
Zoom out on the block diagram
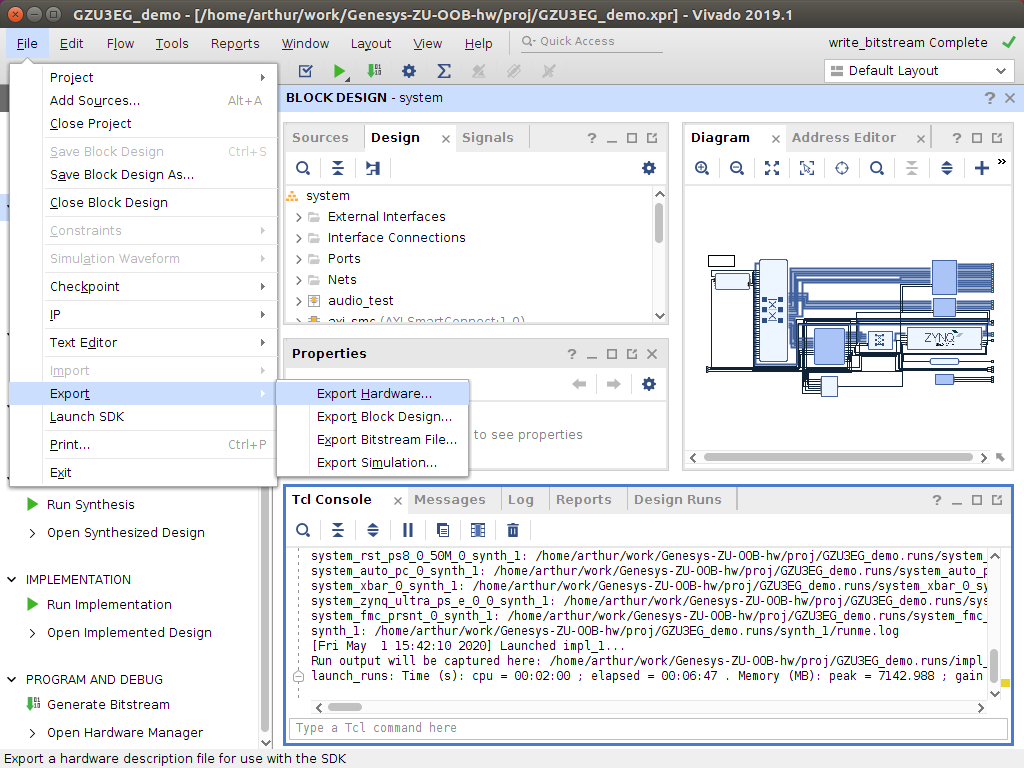[x=737, y=168]
